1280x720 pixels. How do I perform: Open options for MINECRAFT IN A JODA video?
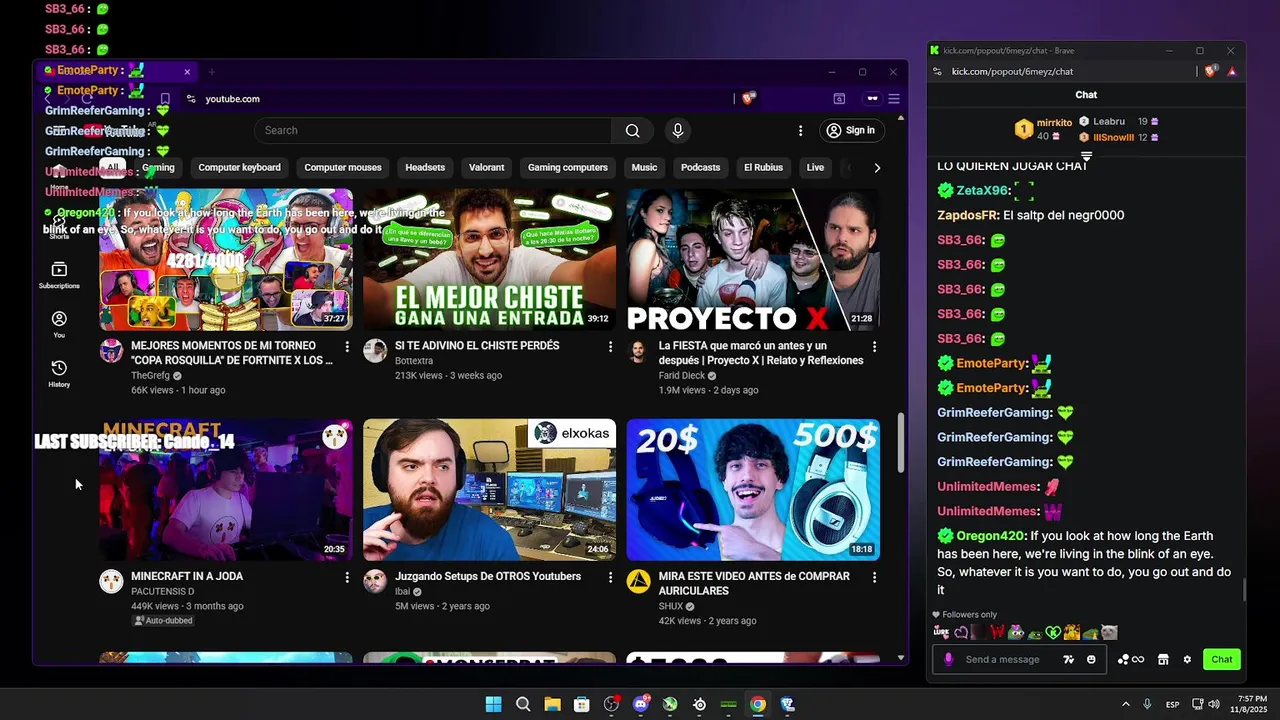(347, 577)
